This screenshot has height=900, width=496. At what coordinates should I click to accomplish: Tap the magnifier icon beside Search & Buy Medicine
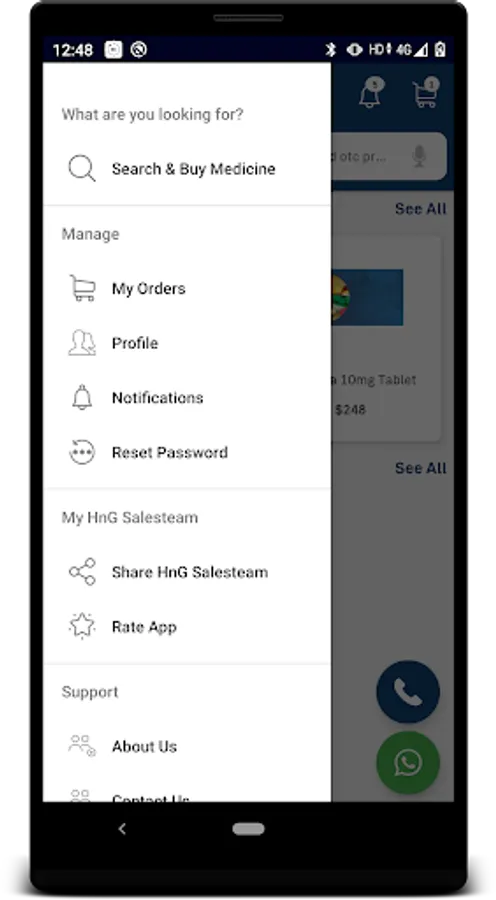[82, 169]
